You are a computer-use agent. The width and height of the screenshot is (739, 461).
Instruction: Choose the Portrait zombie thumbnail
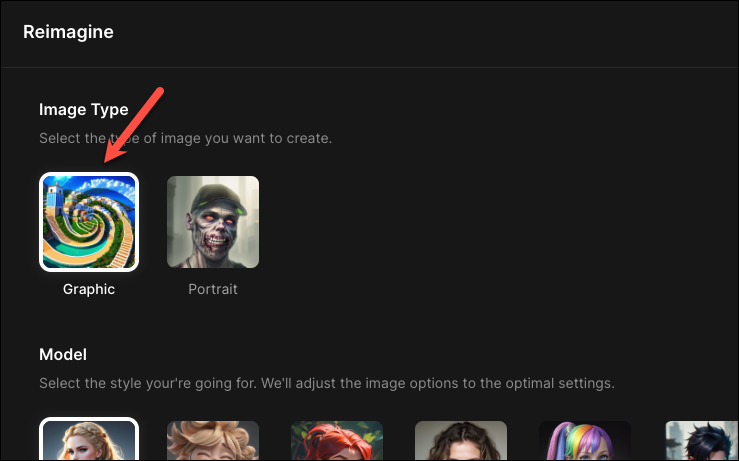[213, 222]
